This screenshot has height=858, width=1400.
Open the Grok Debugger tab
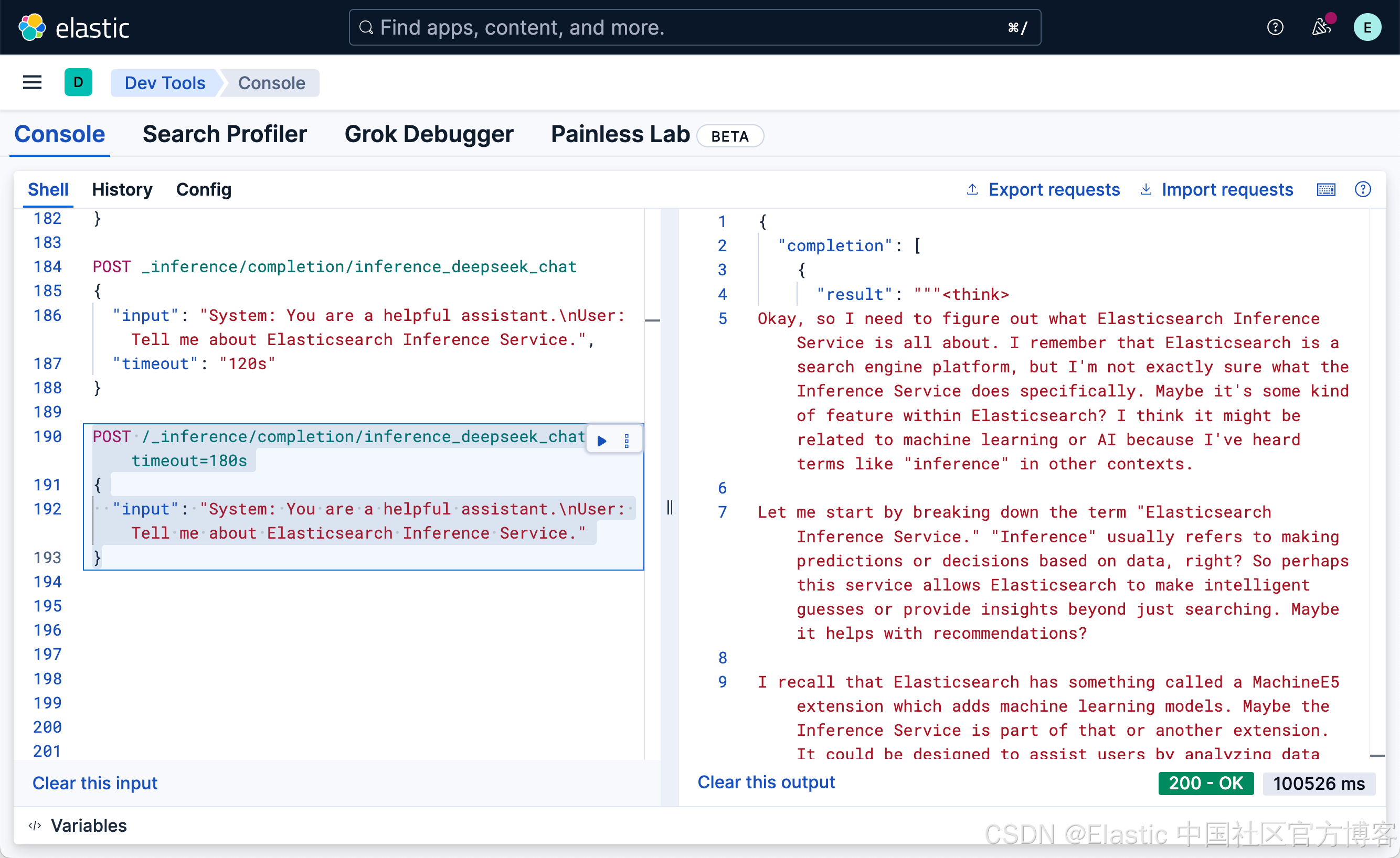click(428, 135)
